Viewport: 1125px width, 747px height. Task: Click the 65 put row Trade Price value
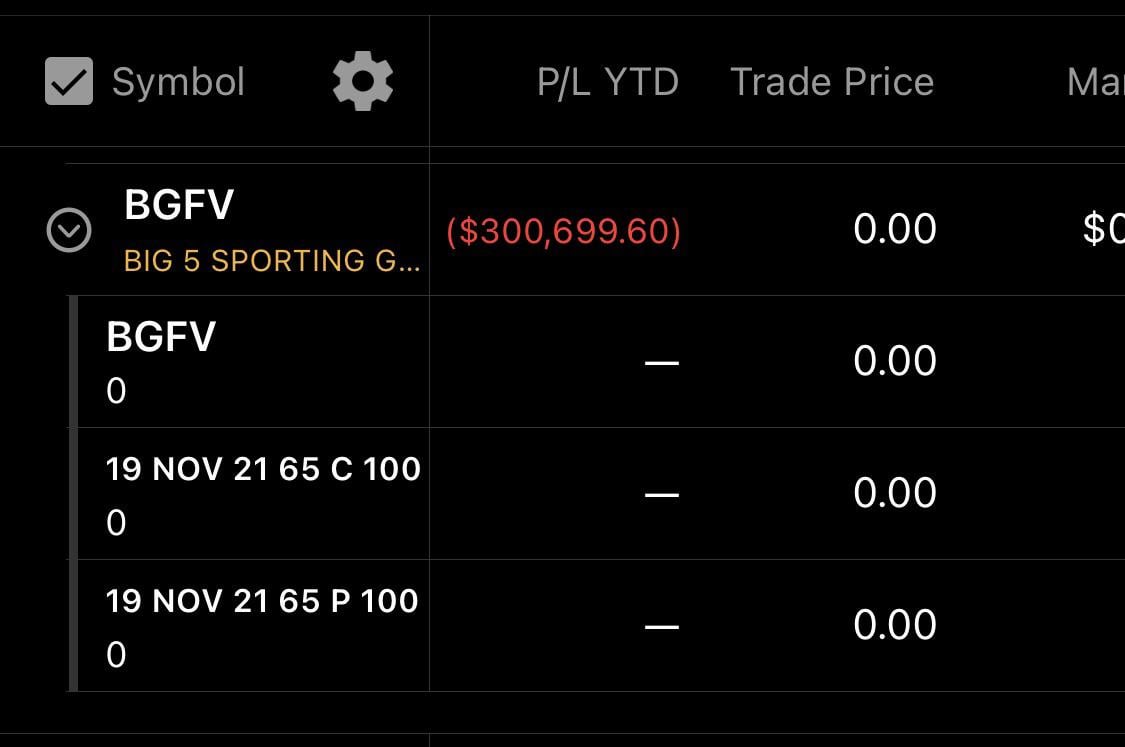[895, 625]
